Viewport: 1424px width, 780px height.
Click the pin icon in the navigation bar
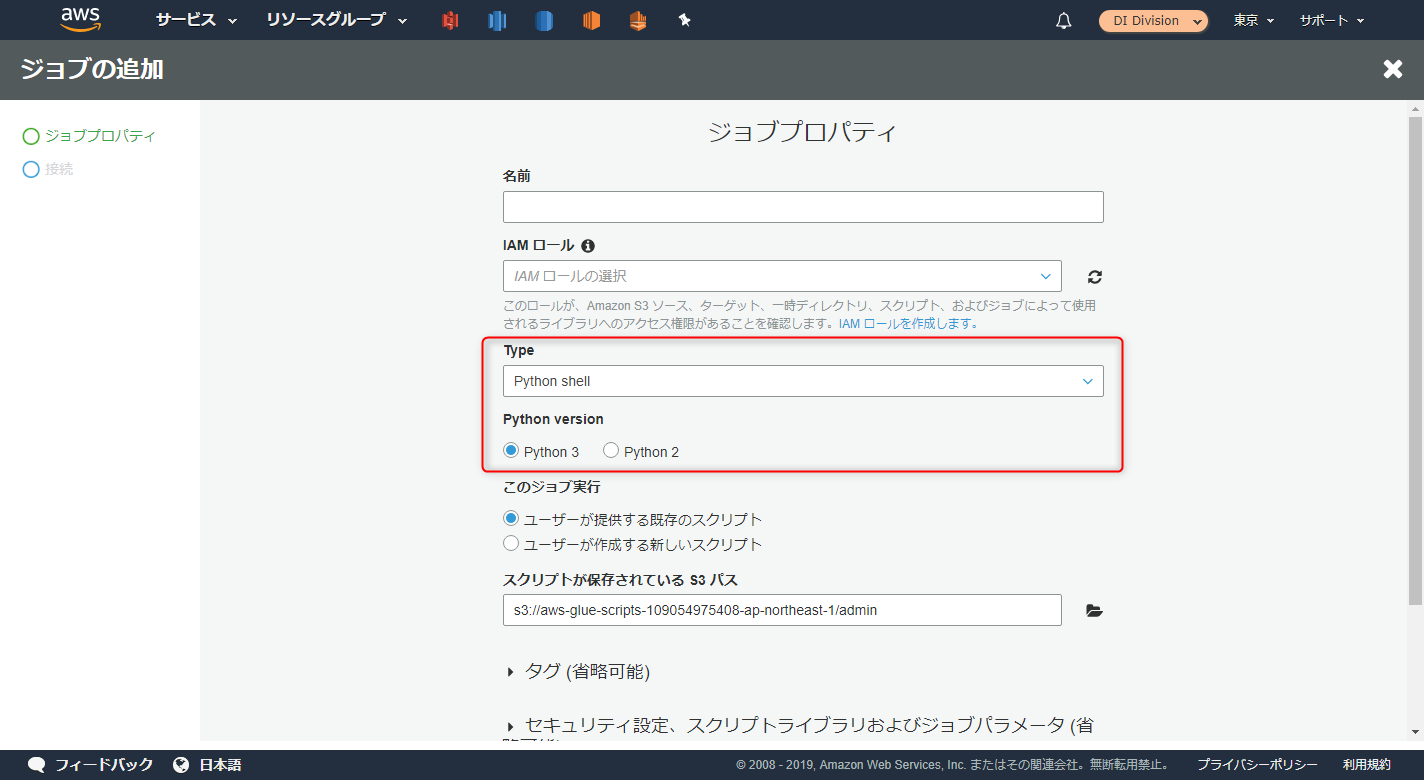[x=685, y=20]
